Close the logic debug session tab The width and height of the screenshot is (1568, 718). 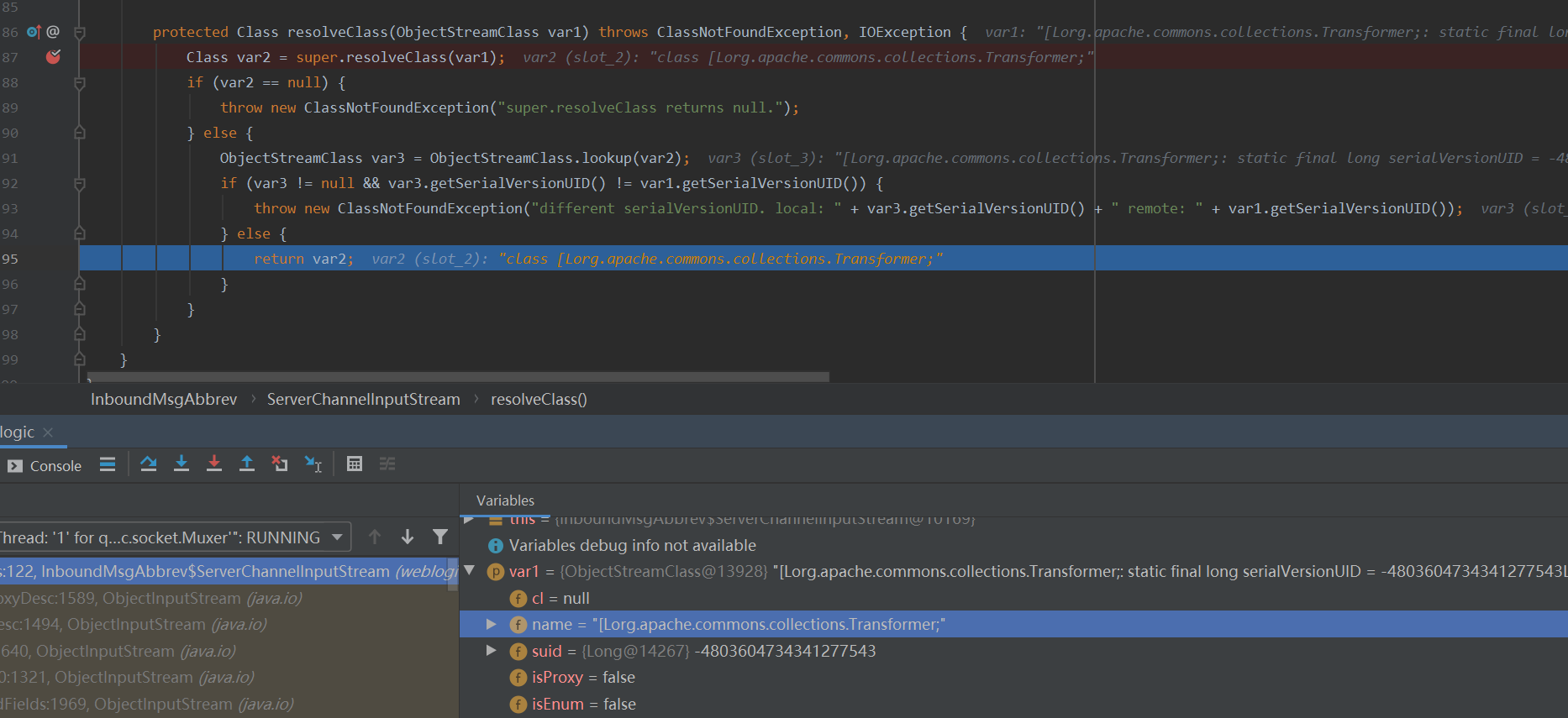click(x=48, y=432)
